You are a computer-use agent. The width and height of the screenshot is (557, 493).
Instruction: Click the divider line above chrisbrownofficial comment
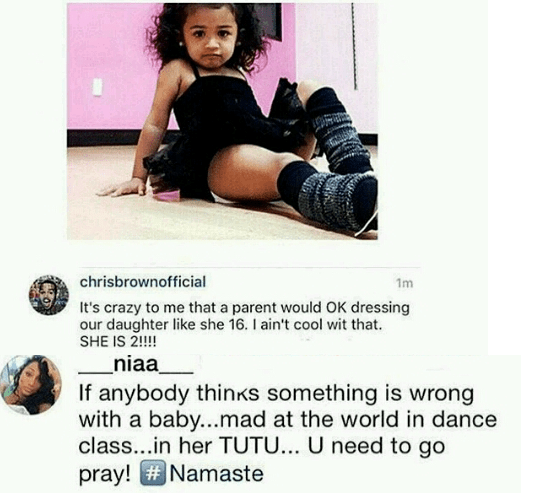[x=250, y=267]
